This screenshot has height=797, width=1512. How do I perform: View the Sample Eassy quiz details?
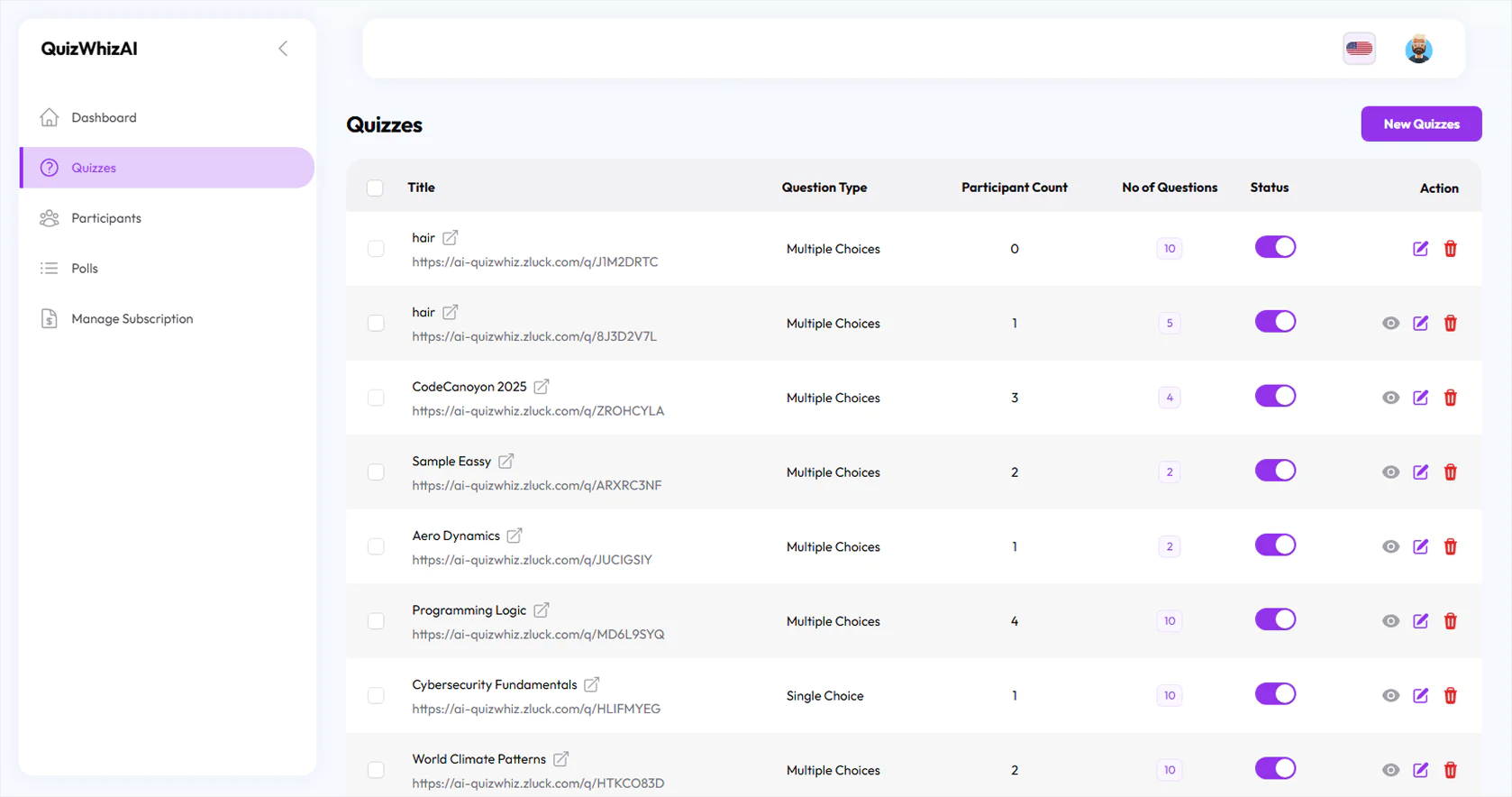(x=1390, y=472)
